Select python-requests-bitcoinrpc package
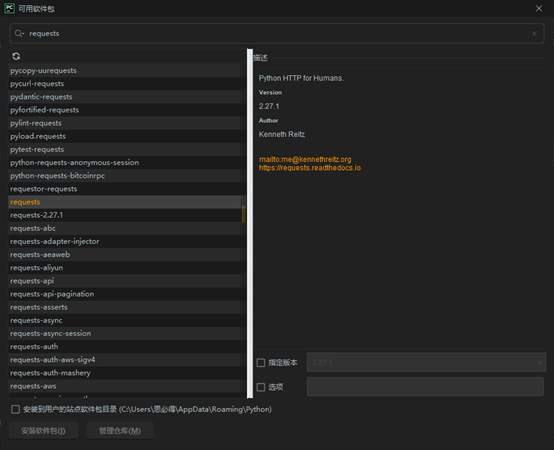Screen dimensions: 554x450 tap(125, 176)
